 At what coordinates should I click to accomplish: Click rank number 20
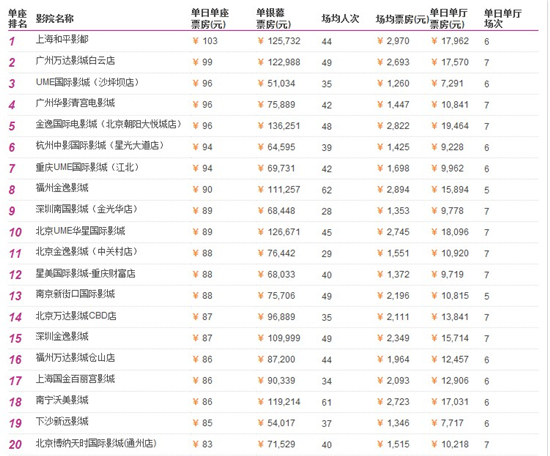tap(15, 444)
